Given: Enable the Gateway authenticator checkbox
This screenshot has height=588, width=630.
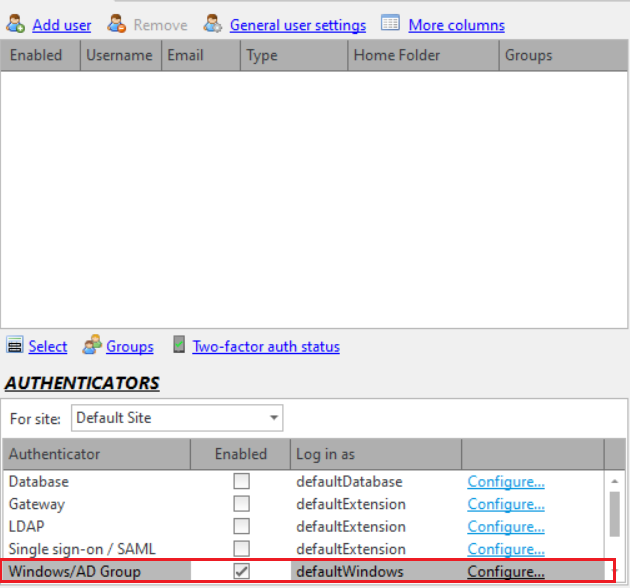Looking at the screenshot, I should click(x=241, y=504).
